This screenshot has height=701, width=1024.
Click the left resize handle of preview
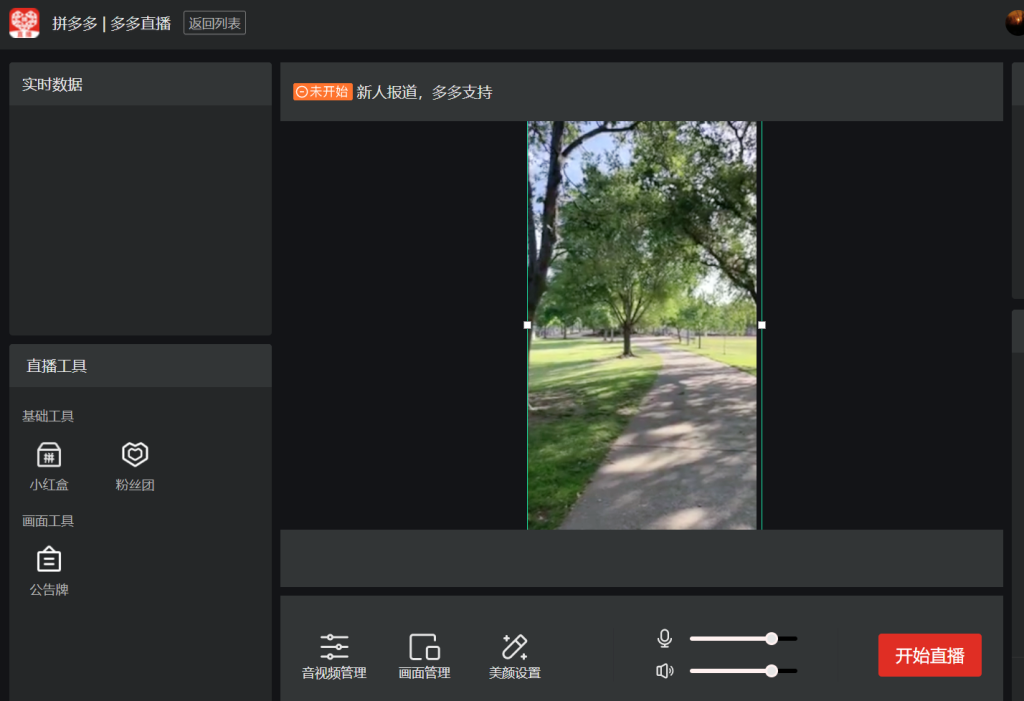[x=528, y=325]
